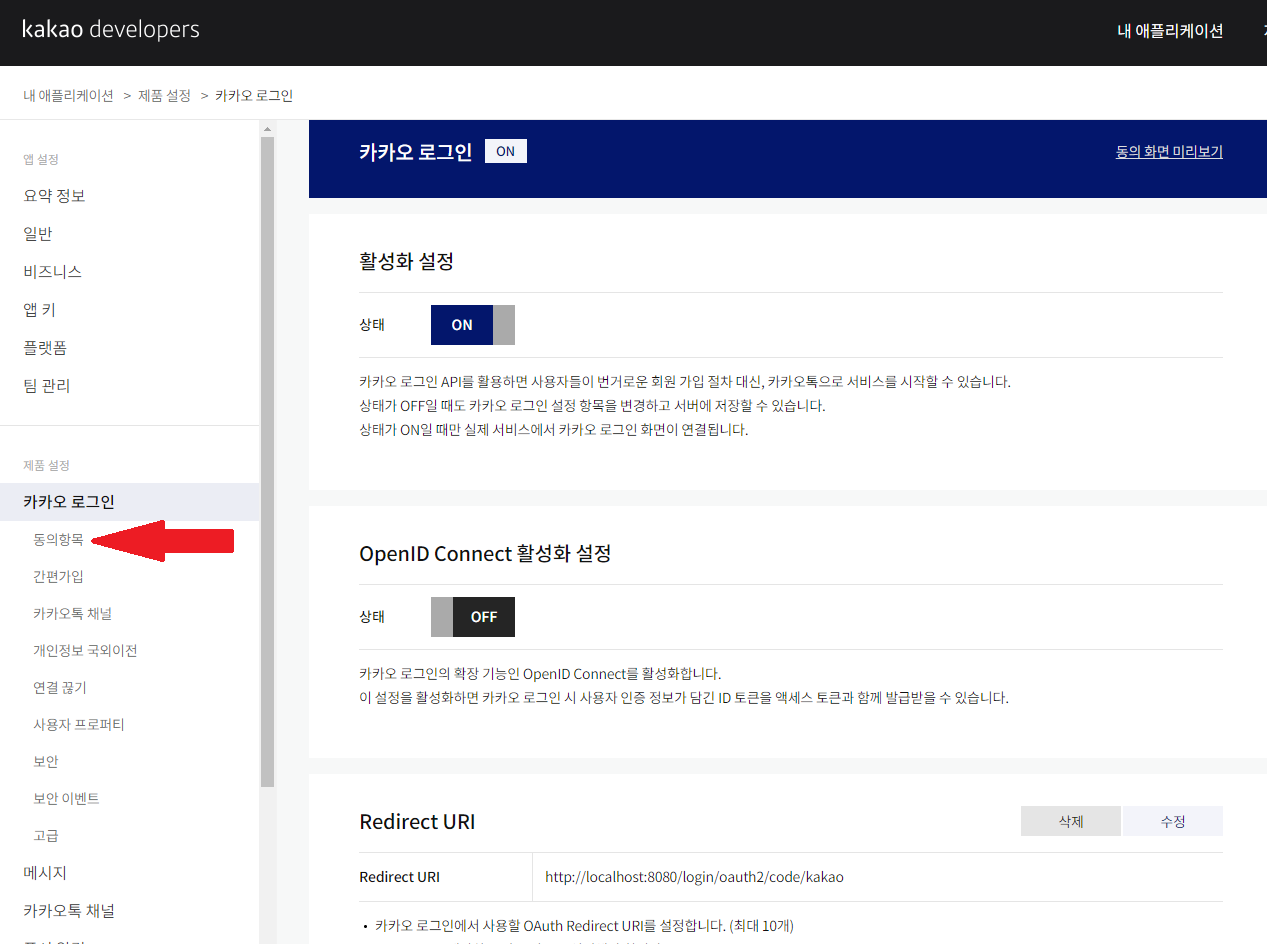
Task: Open 메시지 in sidebar
Action: pyautogui.click(x=45, y=873)
